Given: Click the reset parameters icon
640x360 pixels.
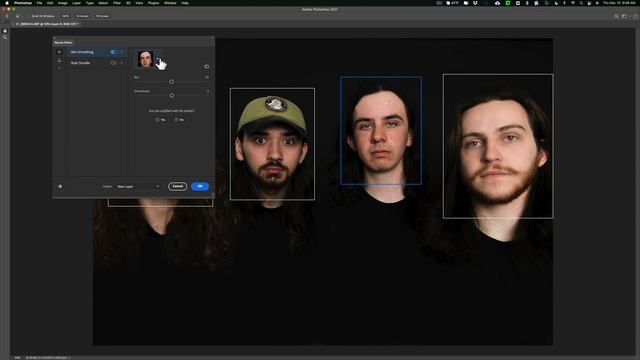Looking at the screenshot, I should click(207, 66).
